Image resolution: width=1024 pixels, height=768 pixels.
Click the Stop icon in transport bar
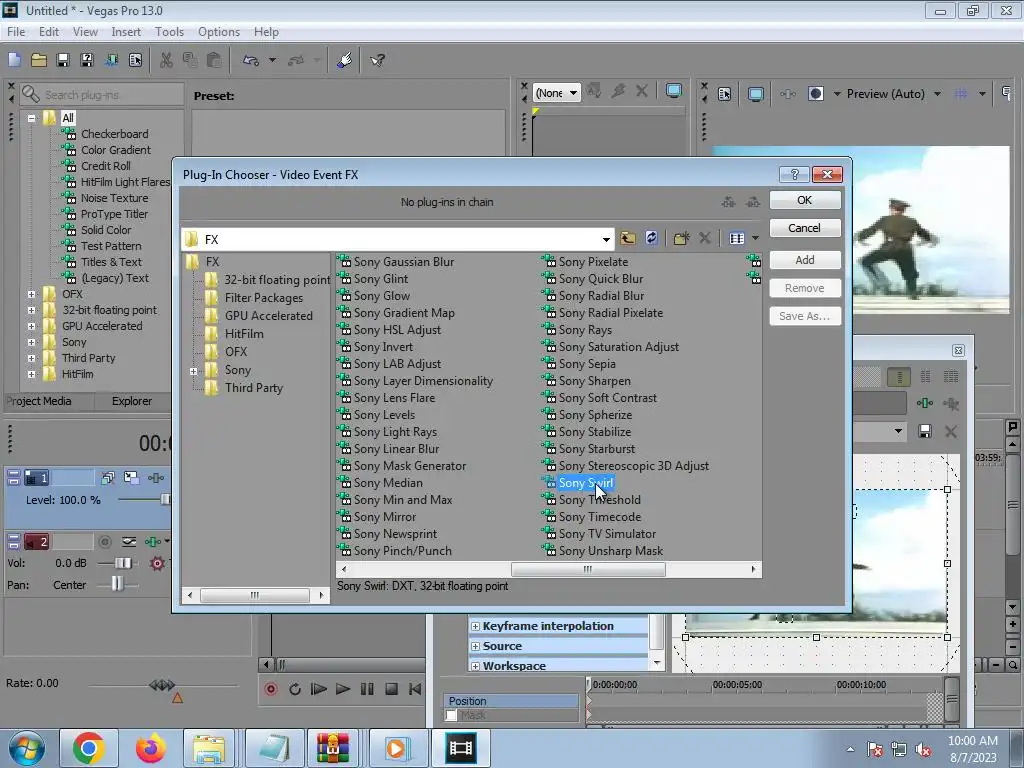tap(391, 689)
